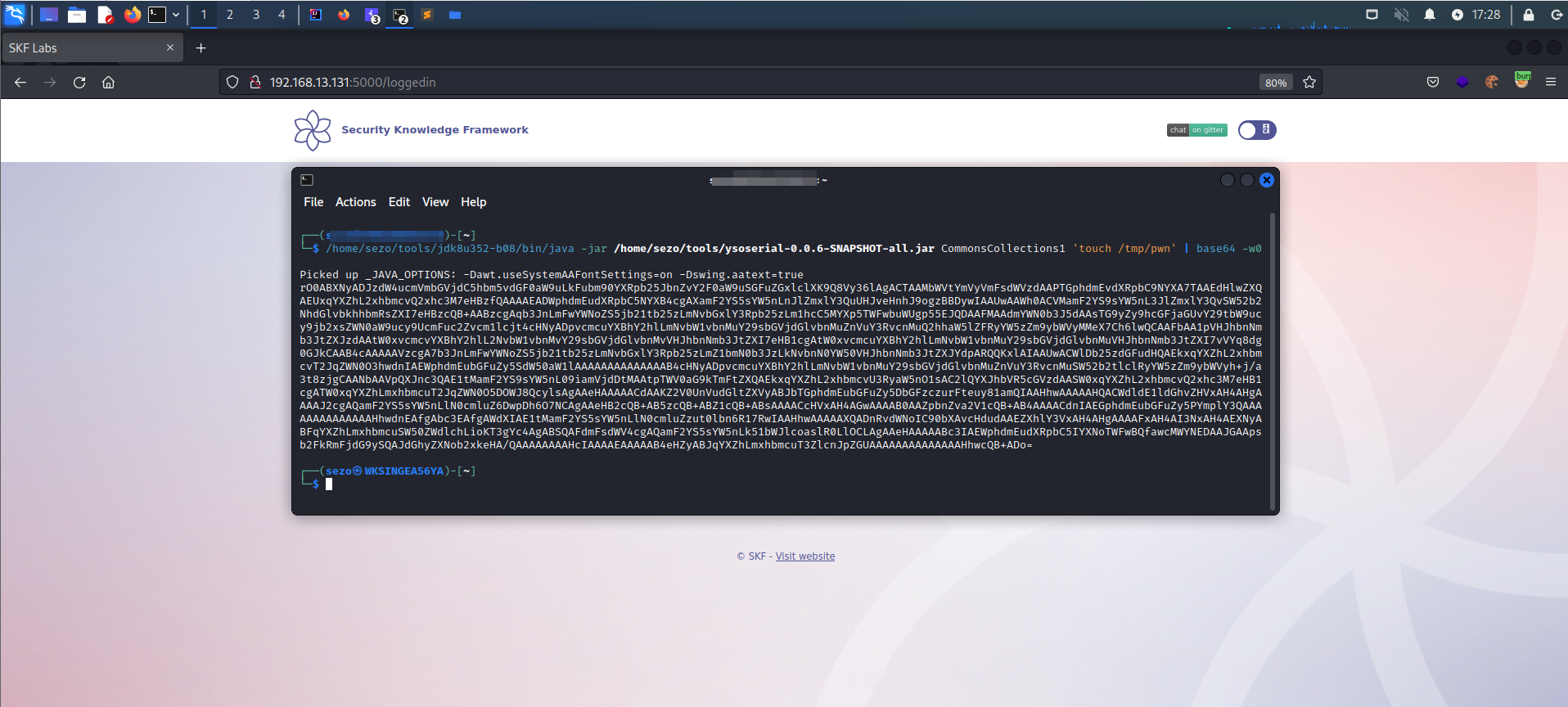The width and height of the screenshot is (1568, 707).
Task: Launch the text editor from the panel
Action: tap(105, 15)
